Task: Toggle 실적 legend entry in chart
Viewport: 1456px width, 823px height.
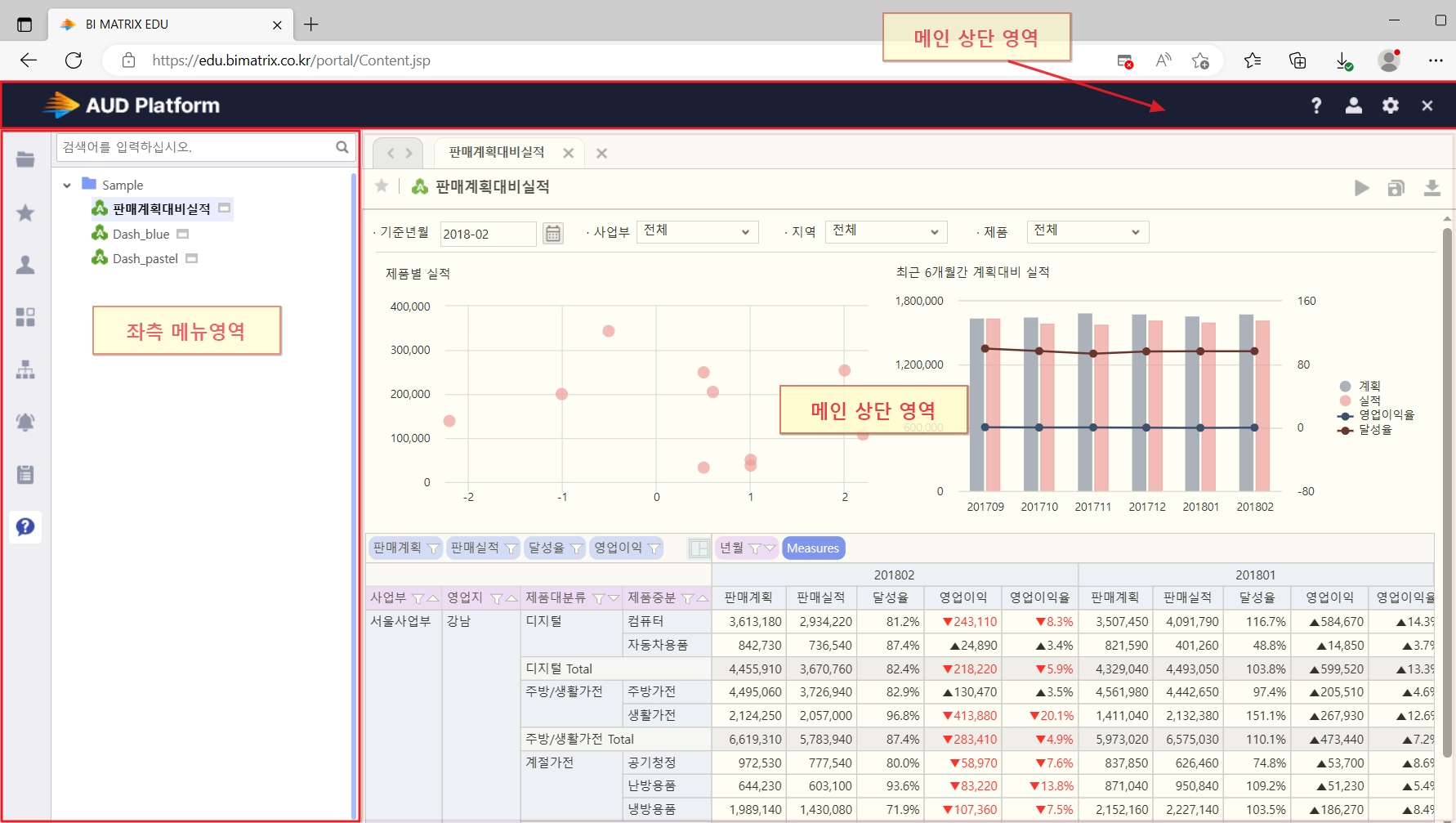Action: click(x=1360, y=400)
